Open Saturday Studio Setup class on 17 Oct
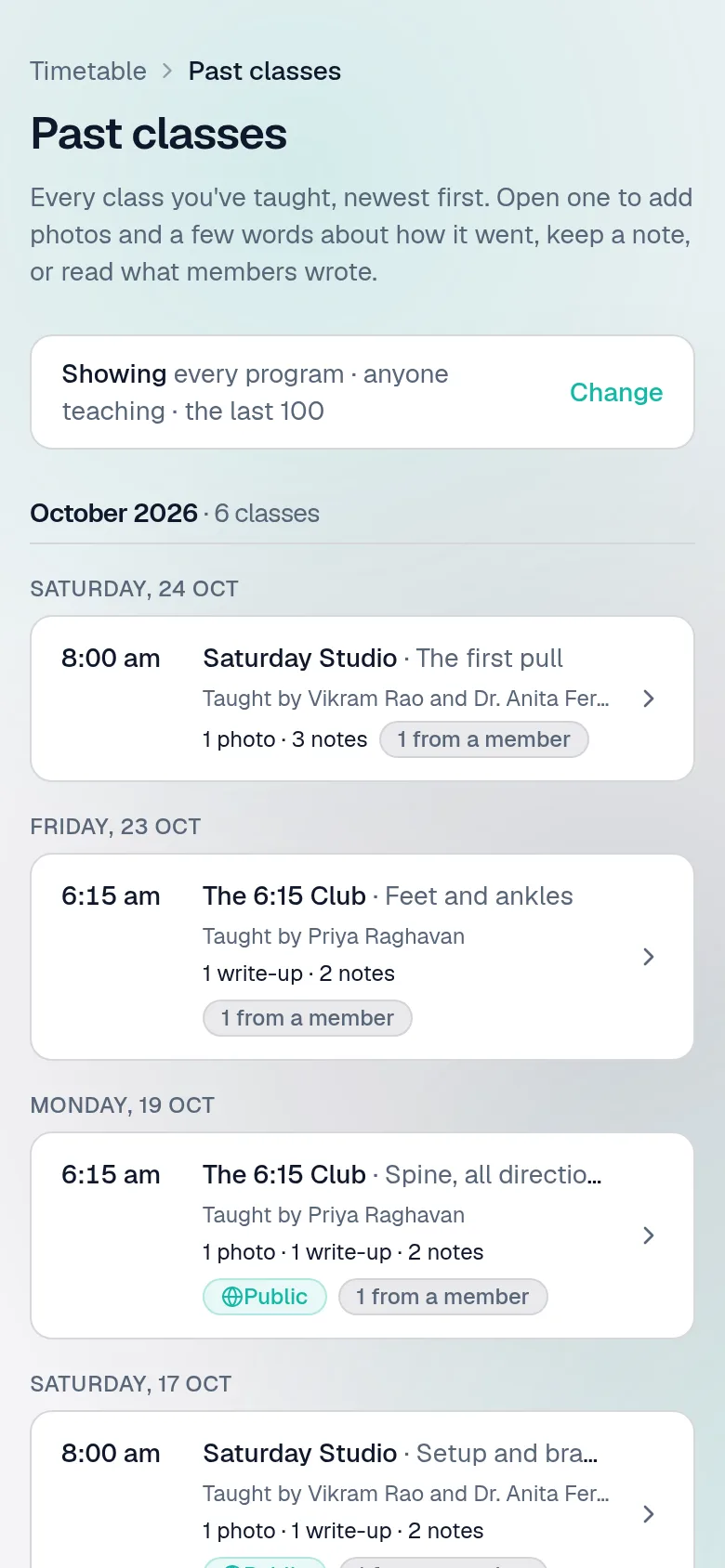This screenshot has height=1568, width=725. pyautogui.click(x=362, y=1490)
